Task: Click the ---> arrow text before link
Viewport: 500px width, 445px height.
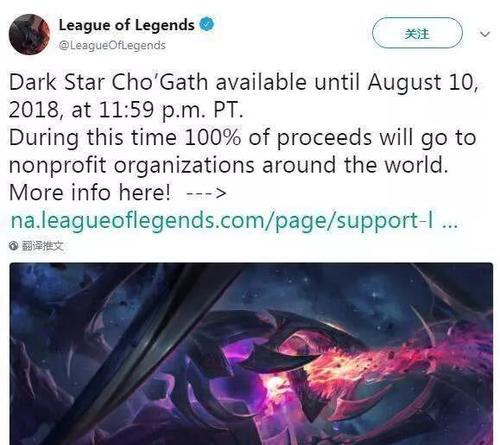Action: point(206,193)
